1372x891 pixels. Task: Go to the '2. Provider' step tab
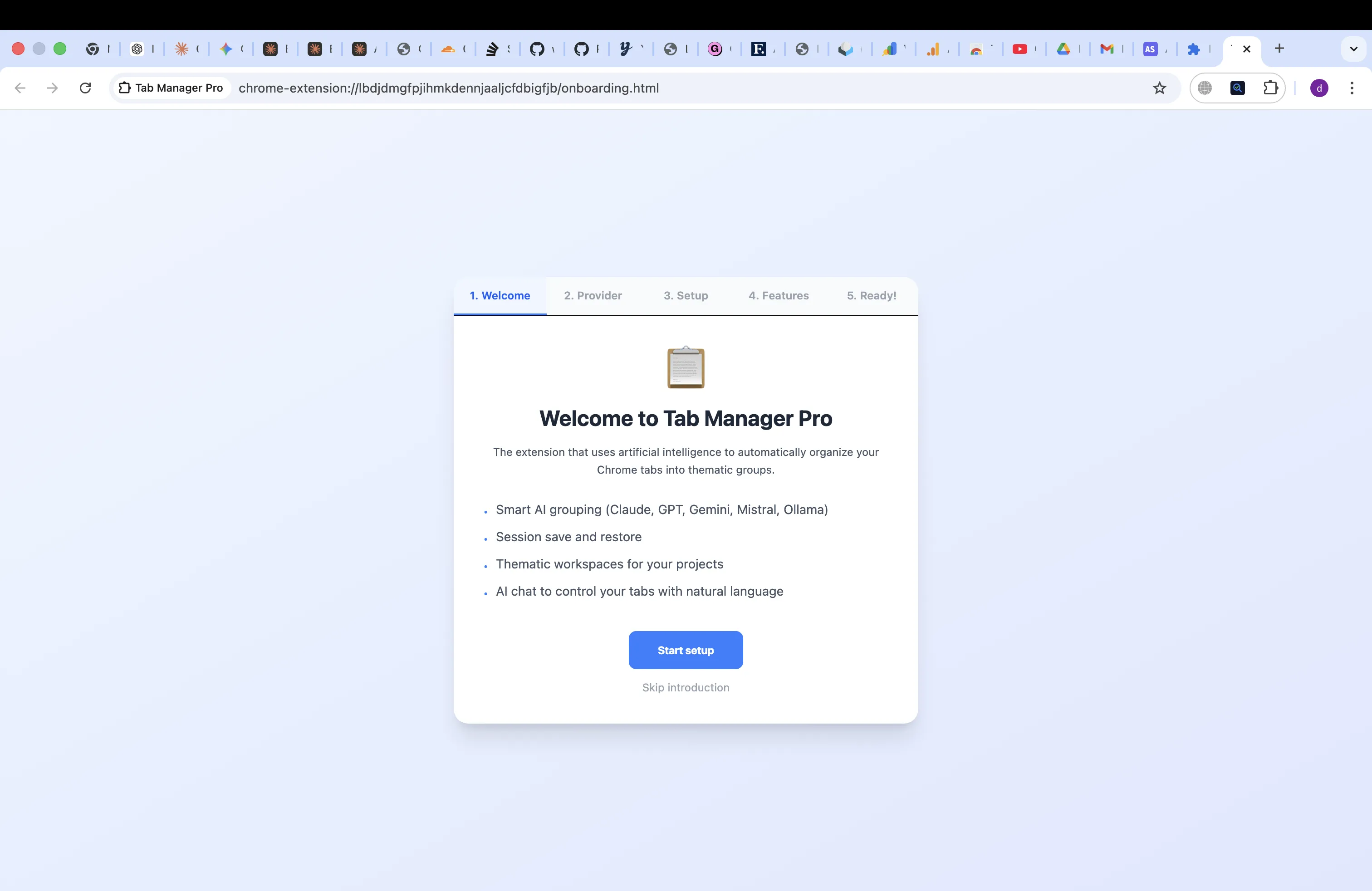pos(593,296)
